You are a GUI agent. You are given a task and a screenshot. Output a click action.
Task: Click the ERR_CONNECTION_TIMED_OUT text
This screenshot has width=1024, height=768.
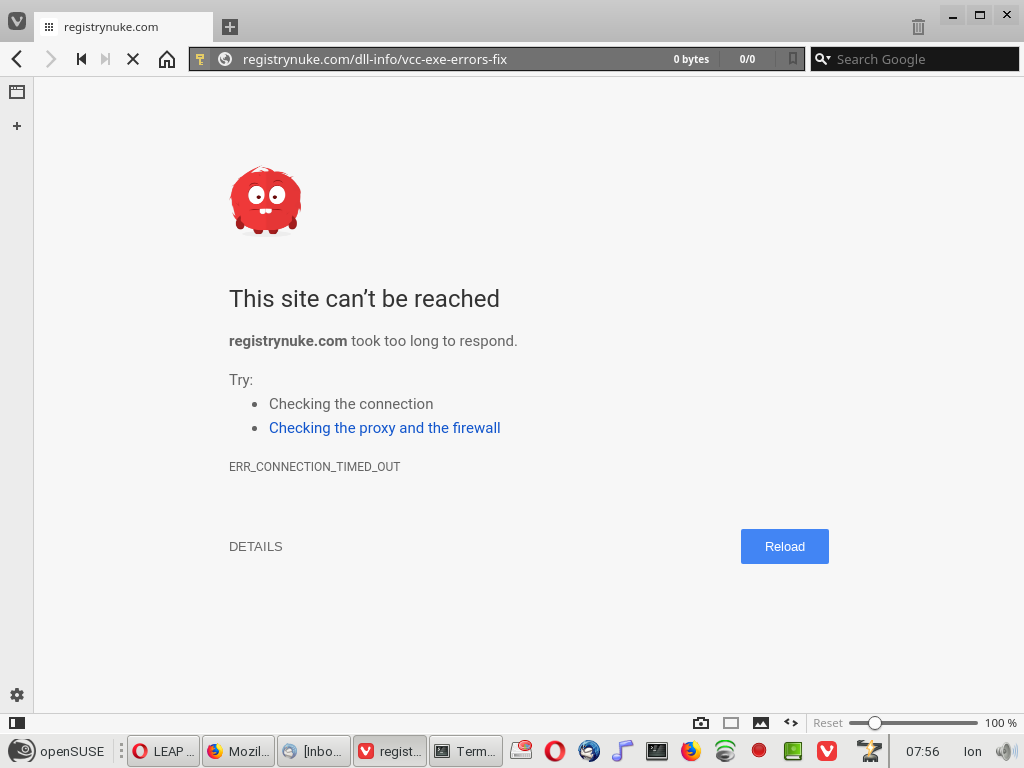[314, 467]
